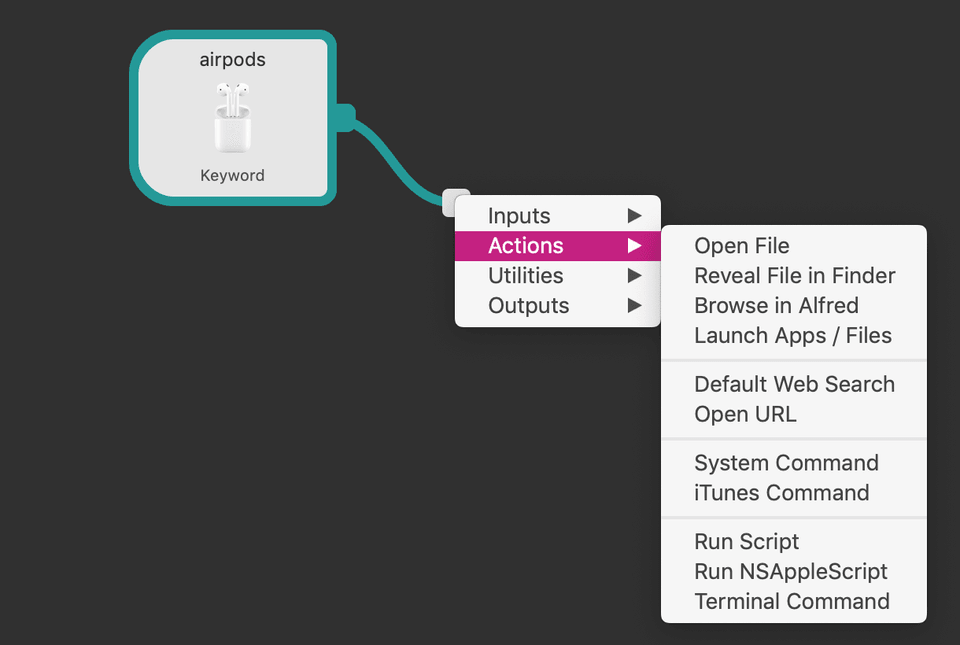Select the Actions menu item
Image resolution: width=960 pixels, height=645 pixels.
(x=526, y=246)
